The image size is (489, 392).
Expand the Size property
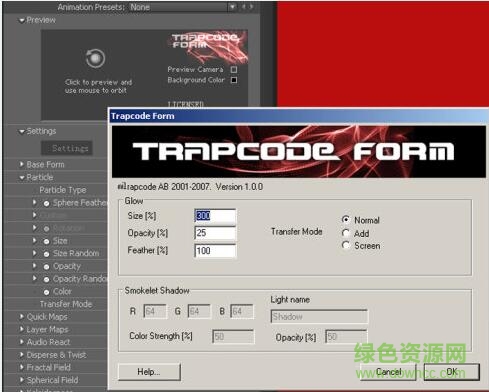coord(34,240)
